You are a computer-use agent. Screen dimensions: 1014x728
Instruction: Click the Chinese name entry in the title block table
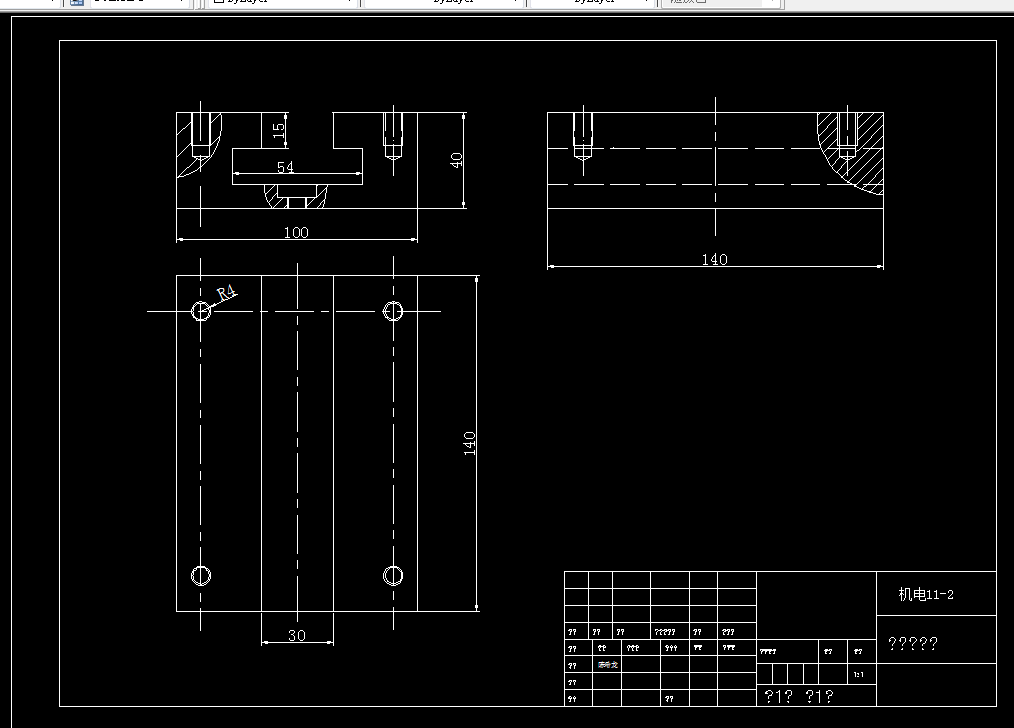(x=608, y=665)
